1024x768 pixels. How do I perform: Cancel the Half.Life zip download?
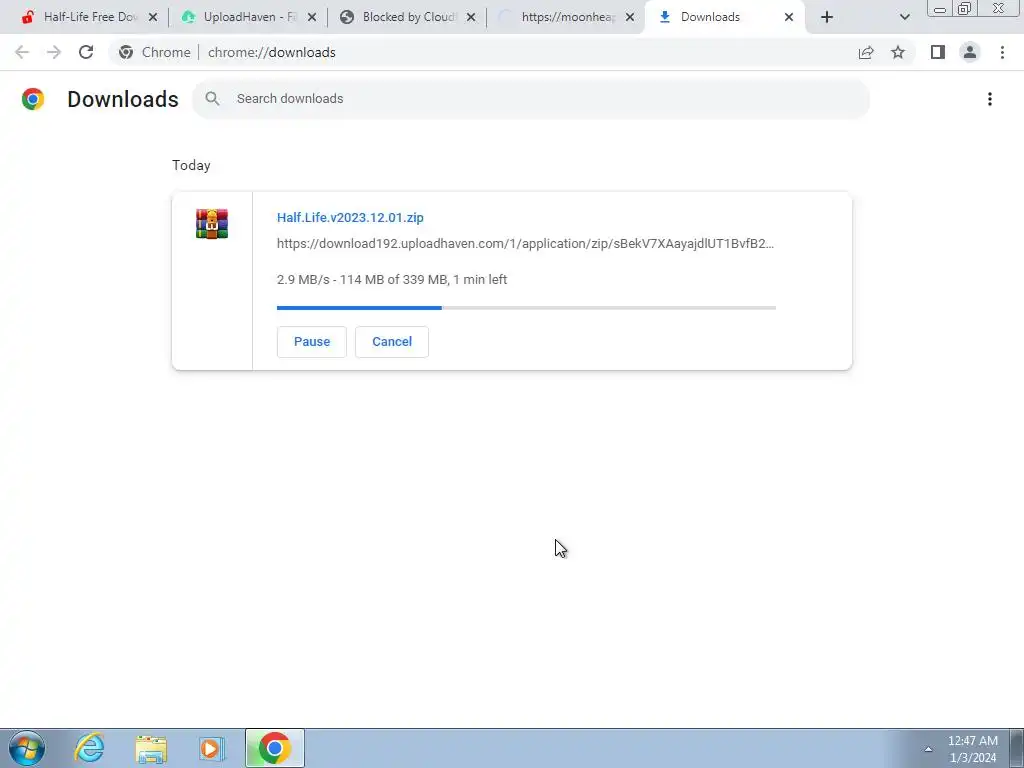tap(392, 342)
